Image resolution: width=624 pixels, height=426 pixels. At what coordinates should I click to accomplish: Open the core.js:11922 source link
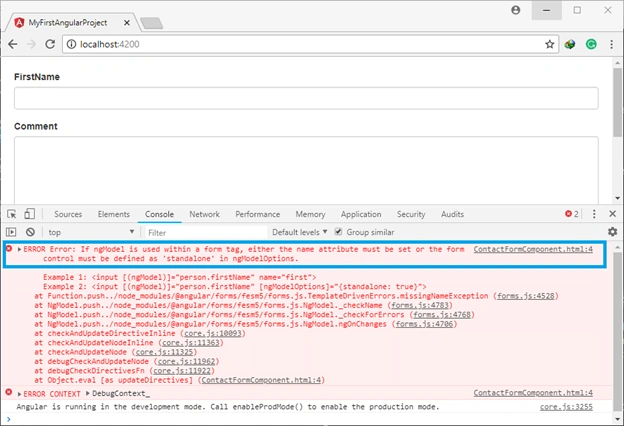point(182,371)
